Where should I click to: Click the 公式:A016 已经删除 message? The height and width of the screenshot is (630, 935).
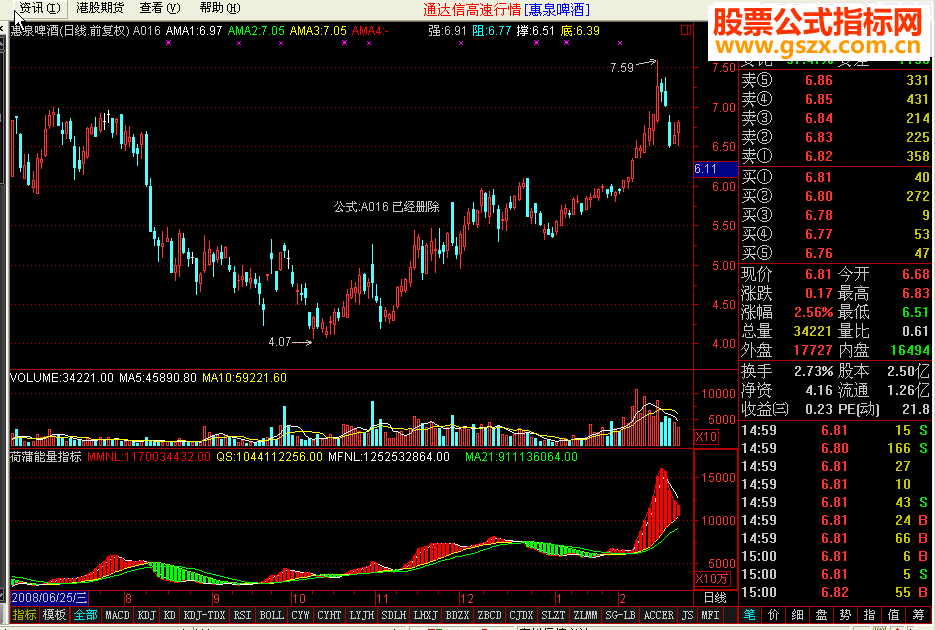tap(386, 207)
